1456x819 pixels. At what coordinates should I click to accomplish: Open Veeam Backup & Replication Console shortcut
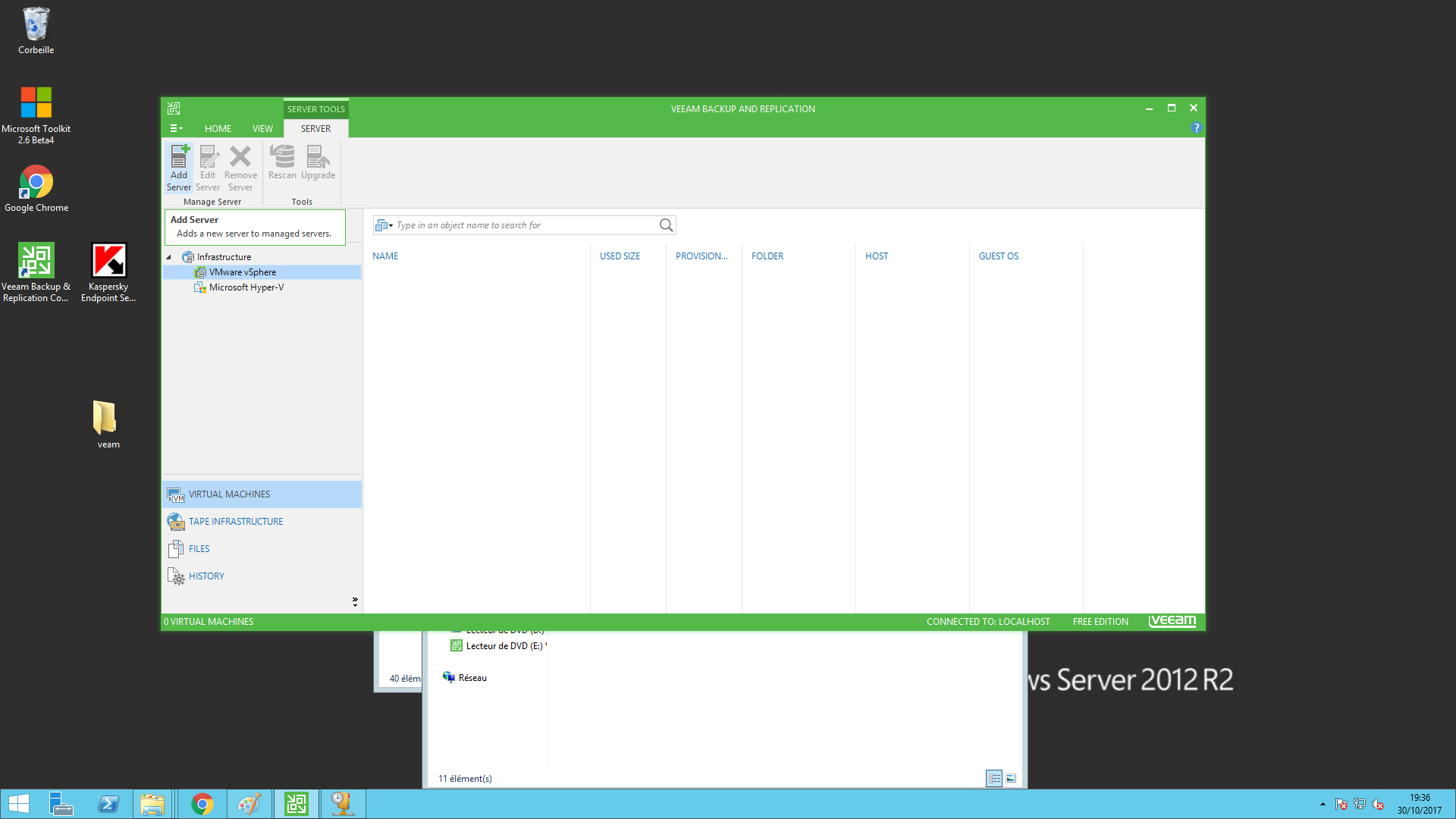click(36, 273)
